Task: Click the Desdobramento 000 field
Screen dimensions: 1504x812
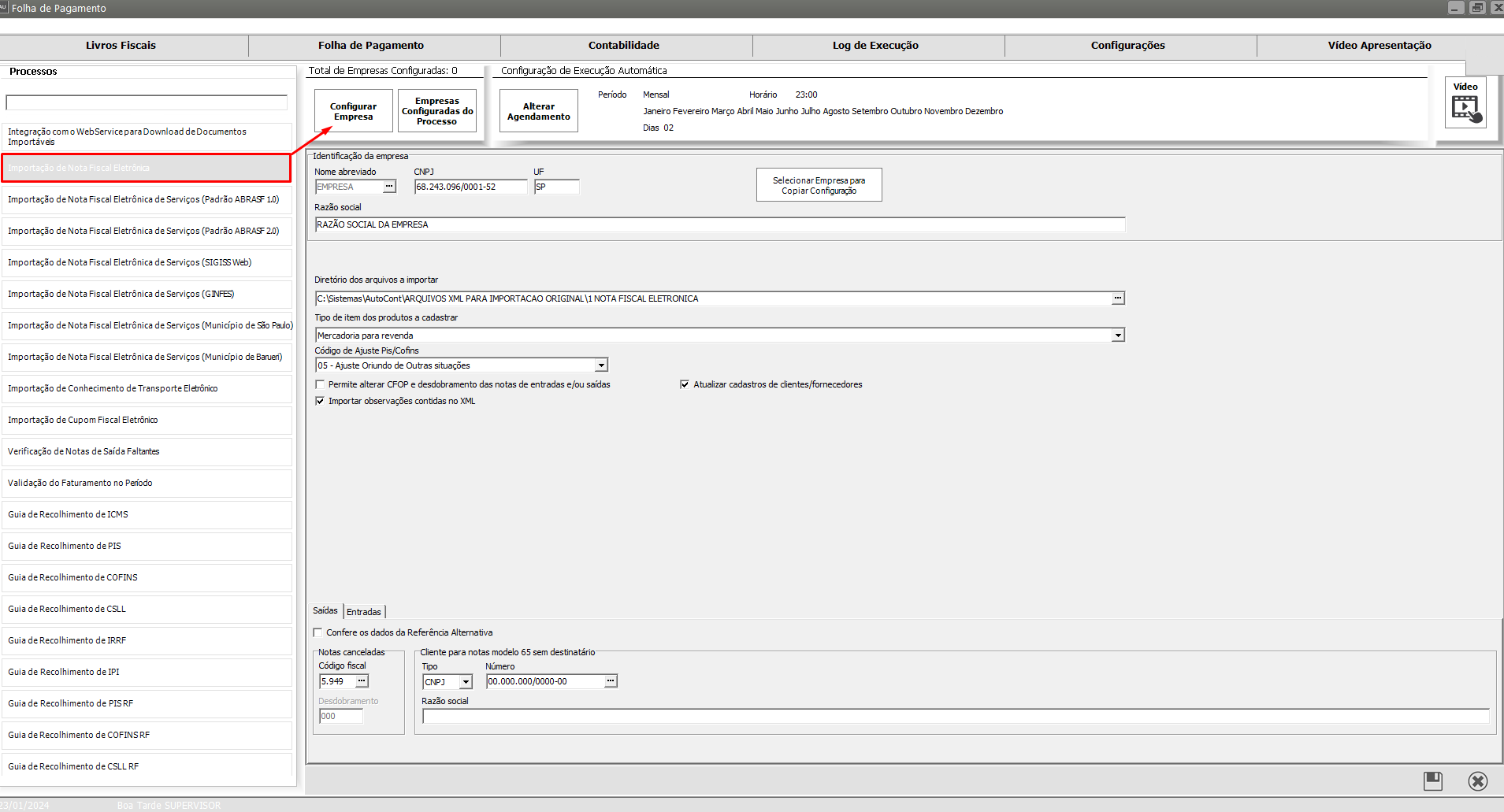Action: point(341,716)
